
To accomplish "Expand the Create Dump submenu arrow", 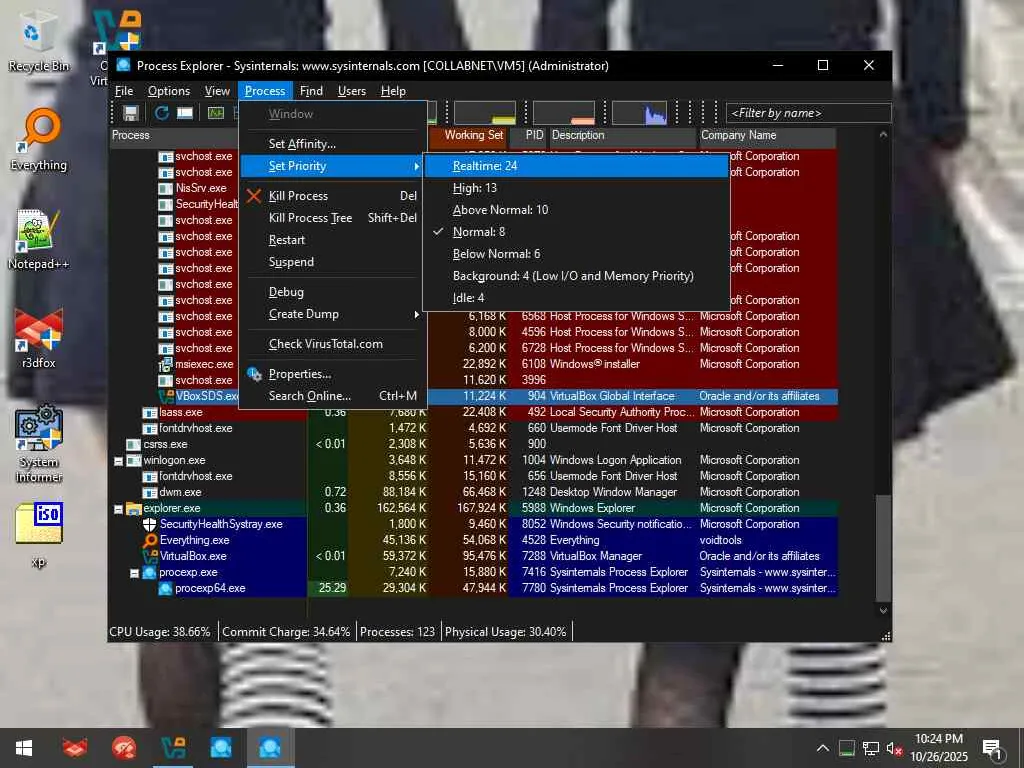I will (x=416, y=314).
